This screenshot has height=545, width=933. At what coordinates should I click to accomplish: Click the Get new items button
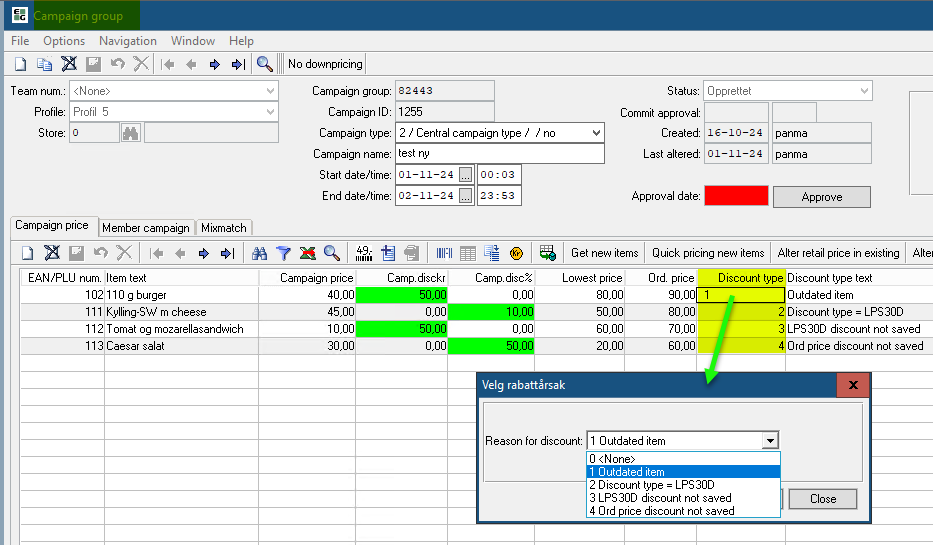604,253
